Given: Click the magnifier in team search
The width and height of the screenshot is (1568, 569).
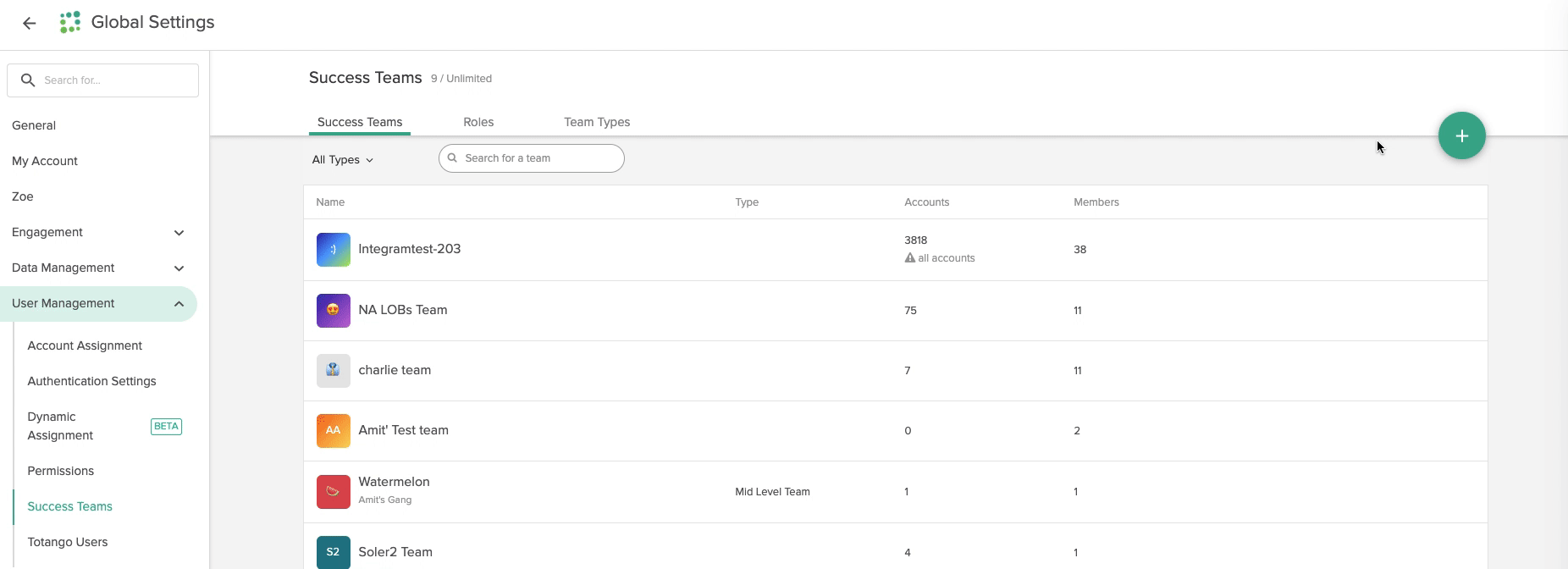Looking at the screenshot, I should 452,158.
